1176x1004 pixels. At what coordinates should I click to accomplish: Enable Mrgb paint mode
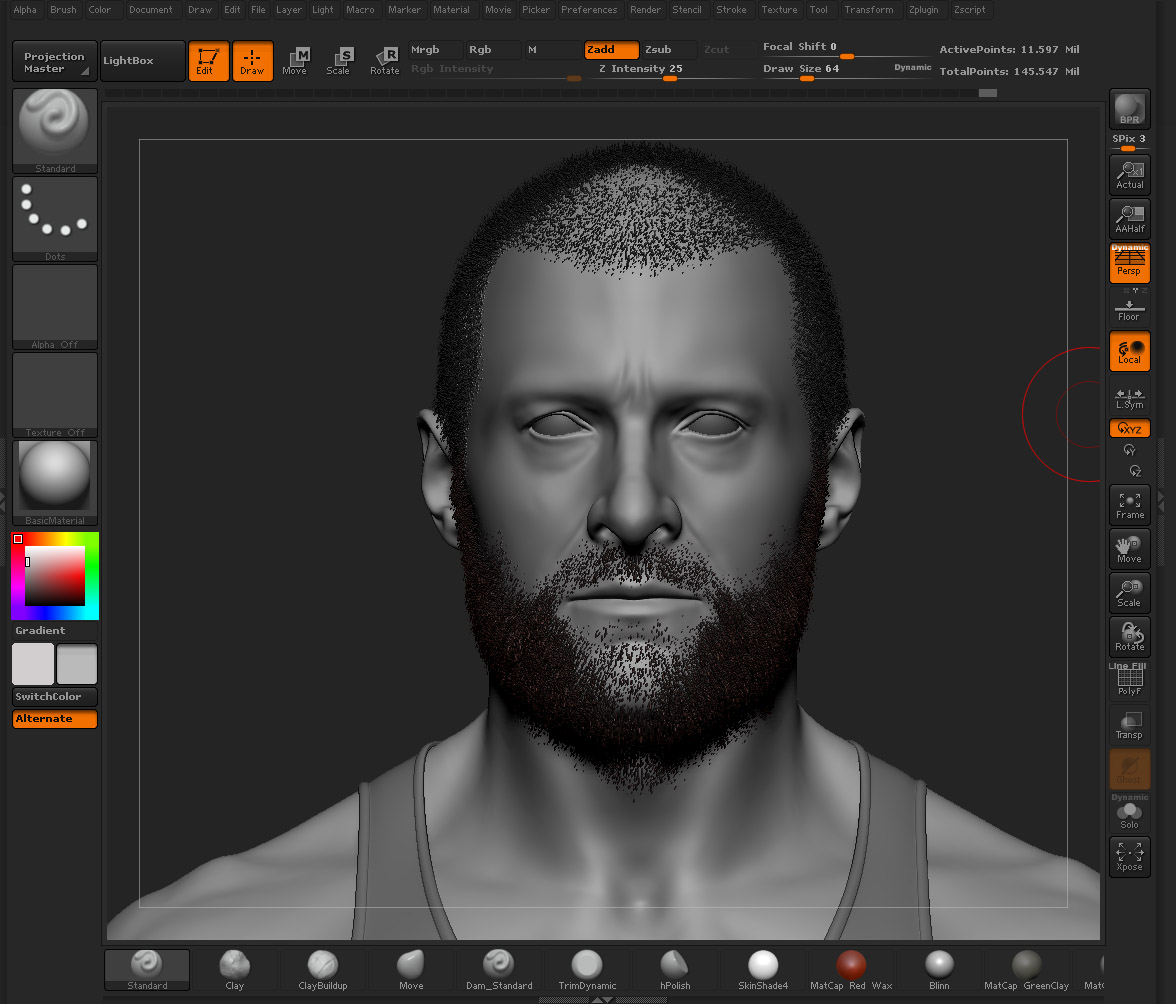[436, 49]
